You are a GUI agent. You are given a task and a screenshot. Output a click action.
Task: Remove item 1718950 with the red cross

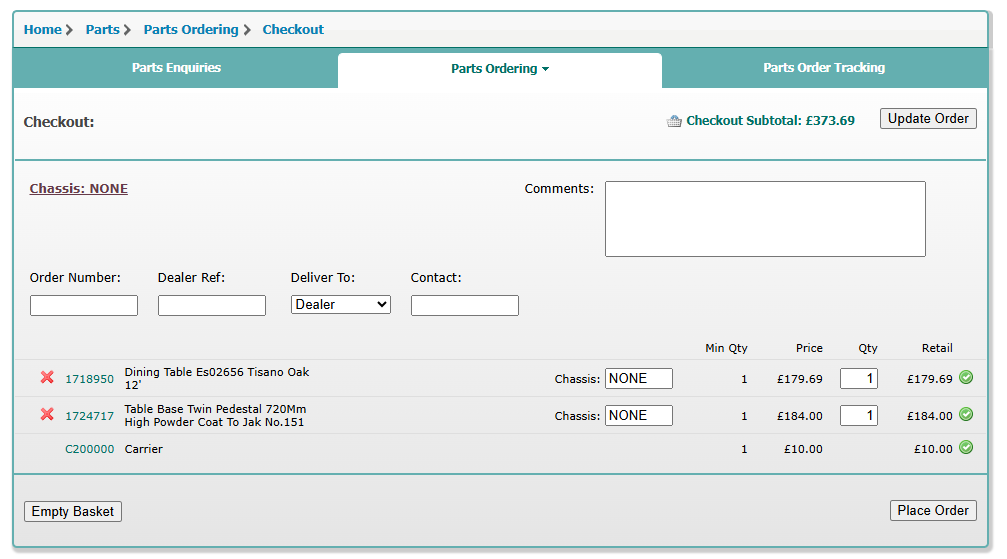(x=47, y=377)
